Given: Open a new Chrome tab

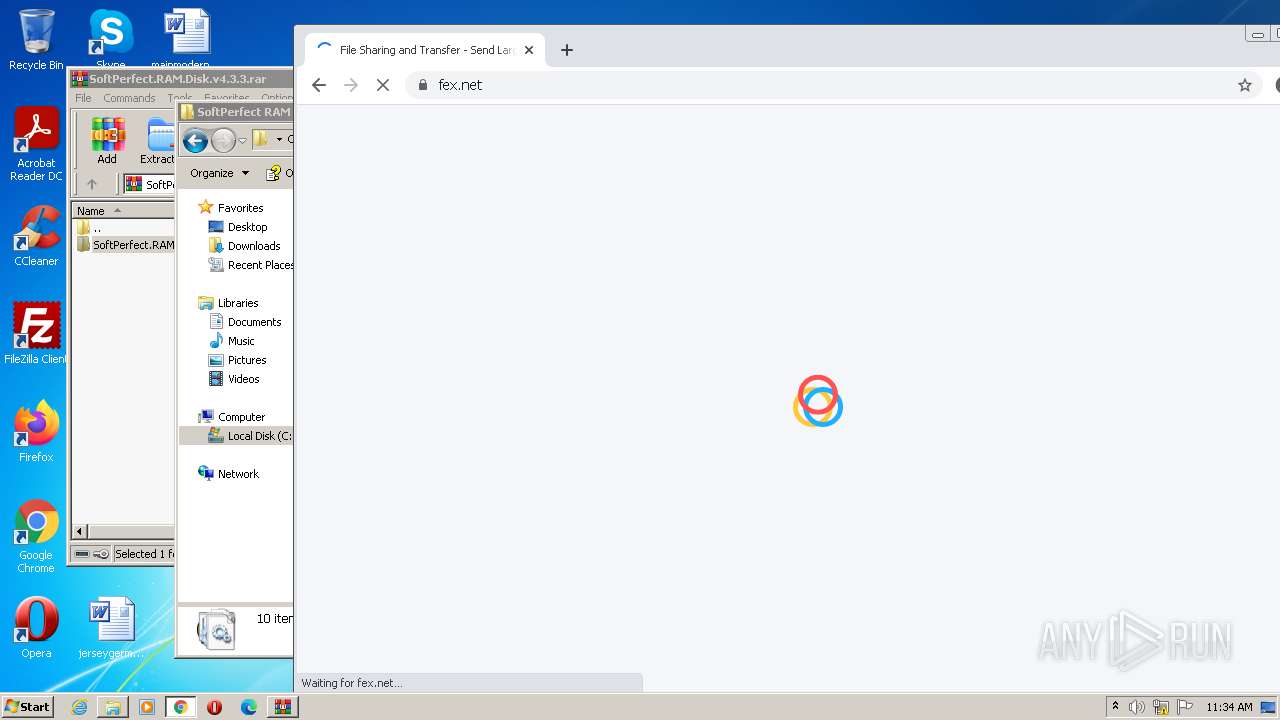Looking at the screenshot, I should [567, 50].
